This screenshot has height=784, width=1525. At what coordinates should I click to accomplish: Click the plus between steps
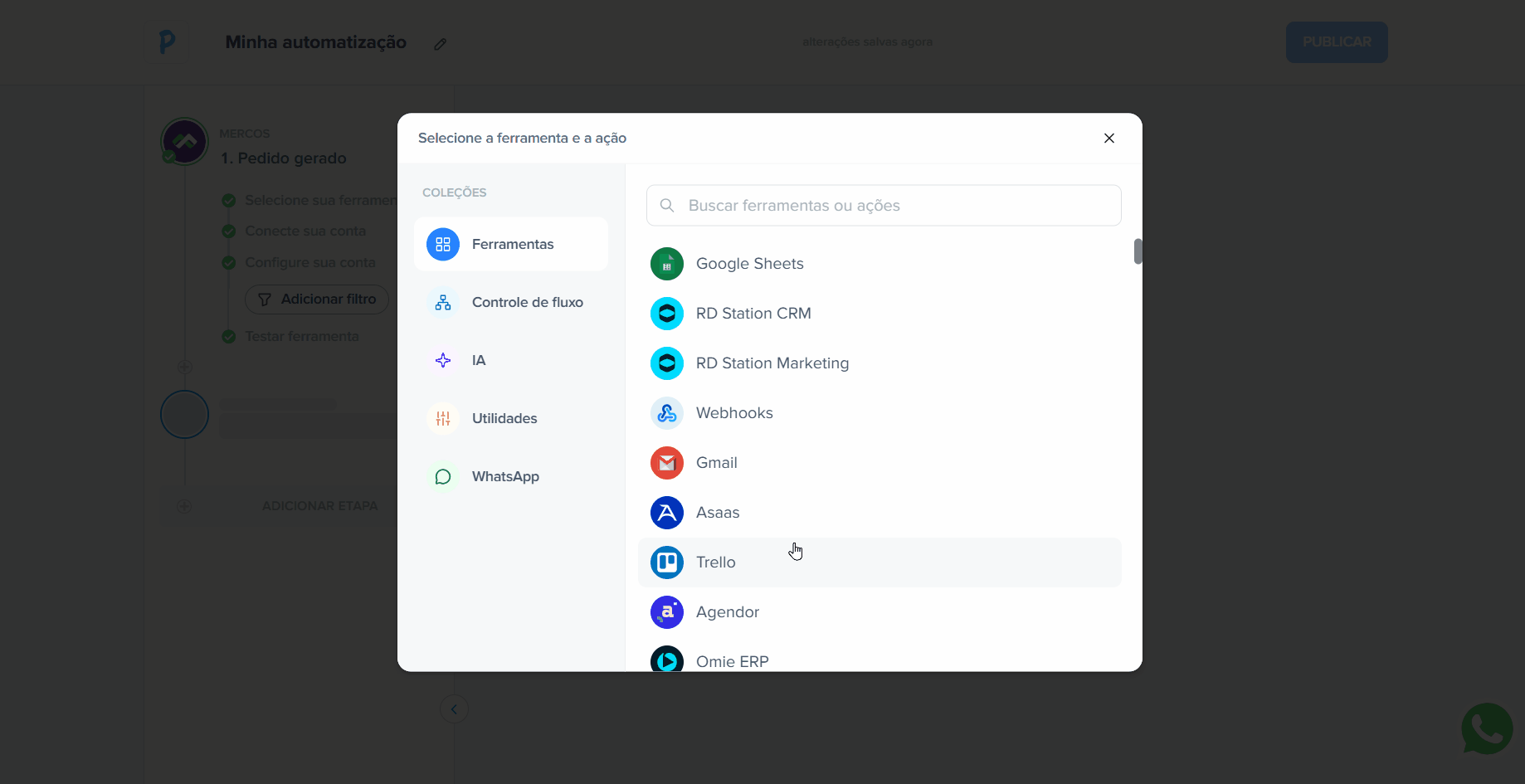pos(184,367)
